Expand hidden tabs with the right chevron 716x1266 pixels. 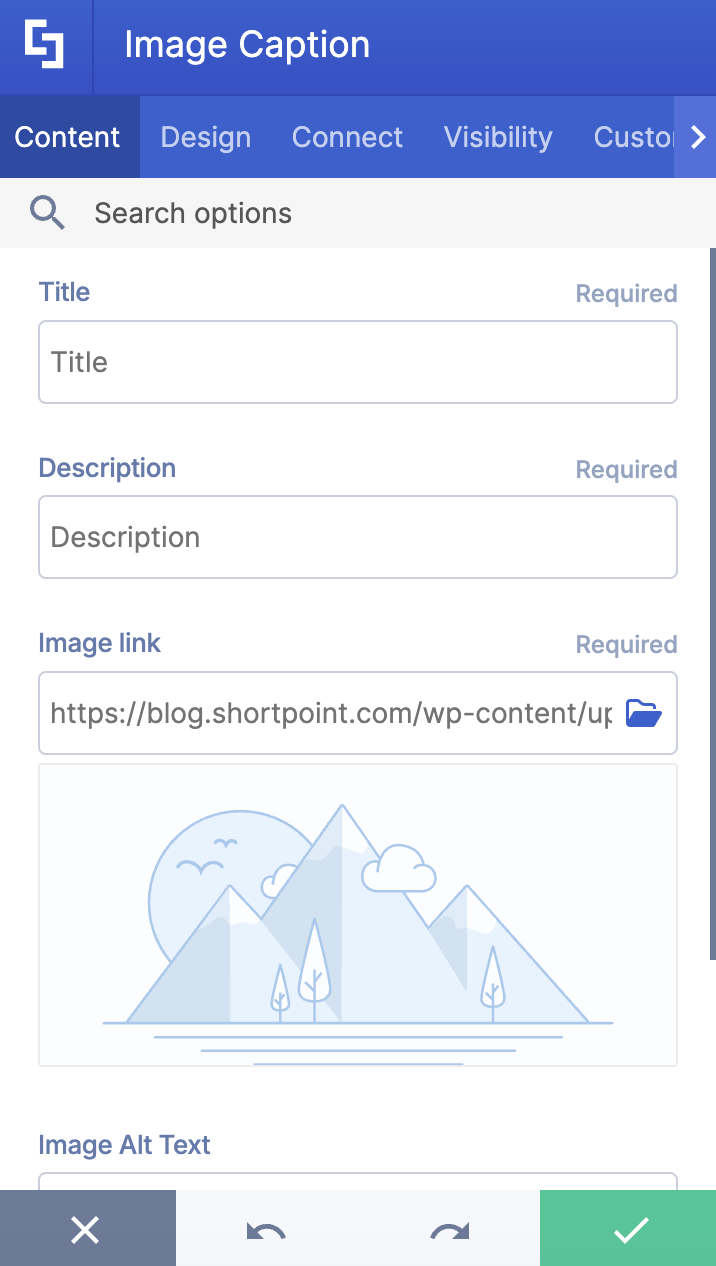pyautogui.click(x=699, y=137)
